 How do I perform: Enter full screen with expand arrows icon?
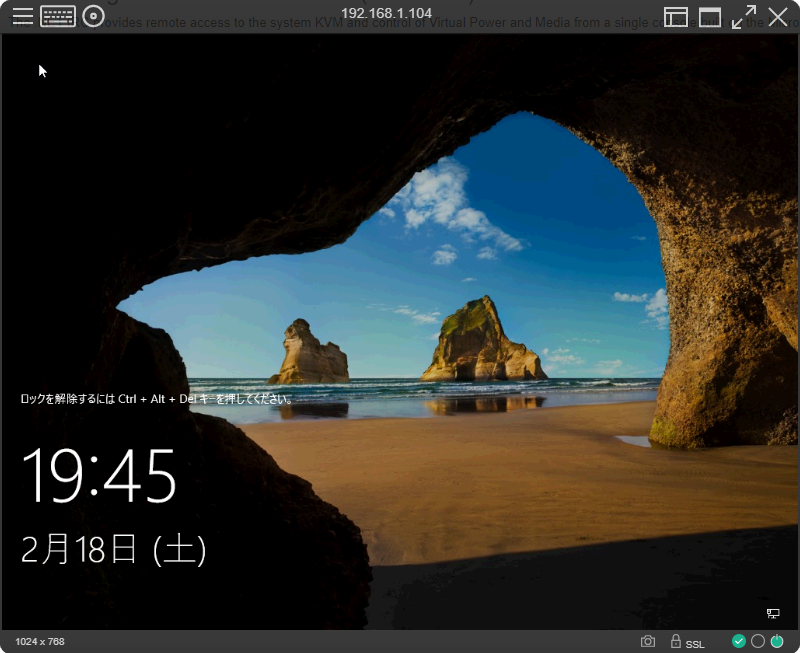coord(744,17)
